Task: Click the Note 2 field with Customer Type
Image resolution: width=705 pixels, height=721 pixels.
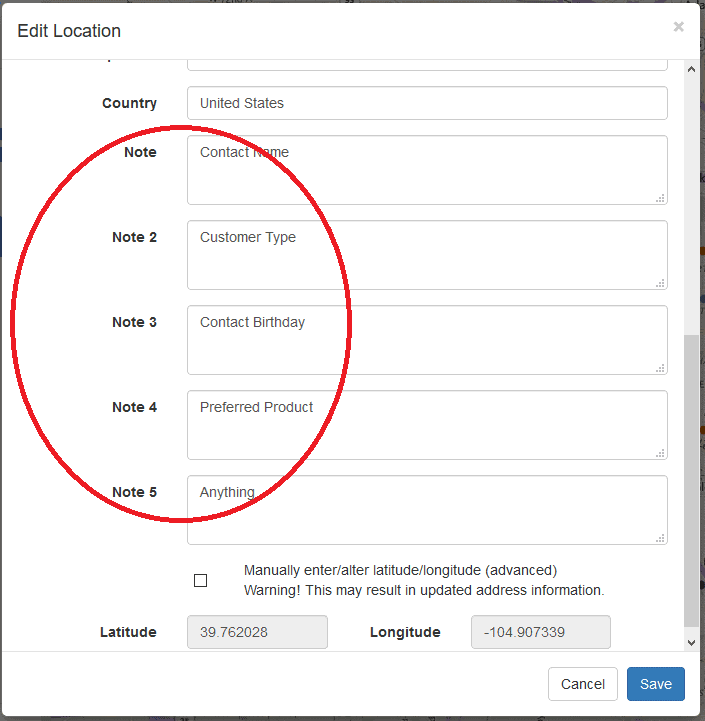Action: 427,255
